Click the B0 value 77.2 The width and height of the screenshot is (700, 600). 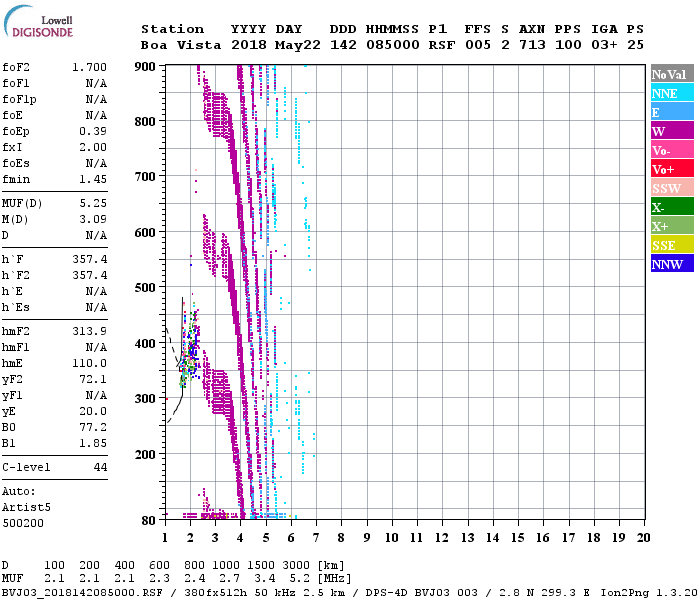pos(93,427)
